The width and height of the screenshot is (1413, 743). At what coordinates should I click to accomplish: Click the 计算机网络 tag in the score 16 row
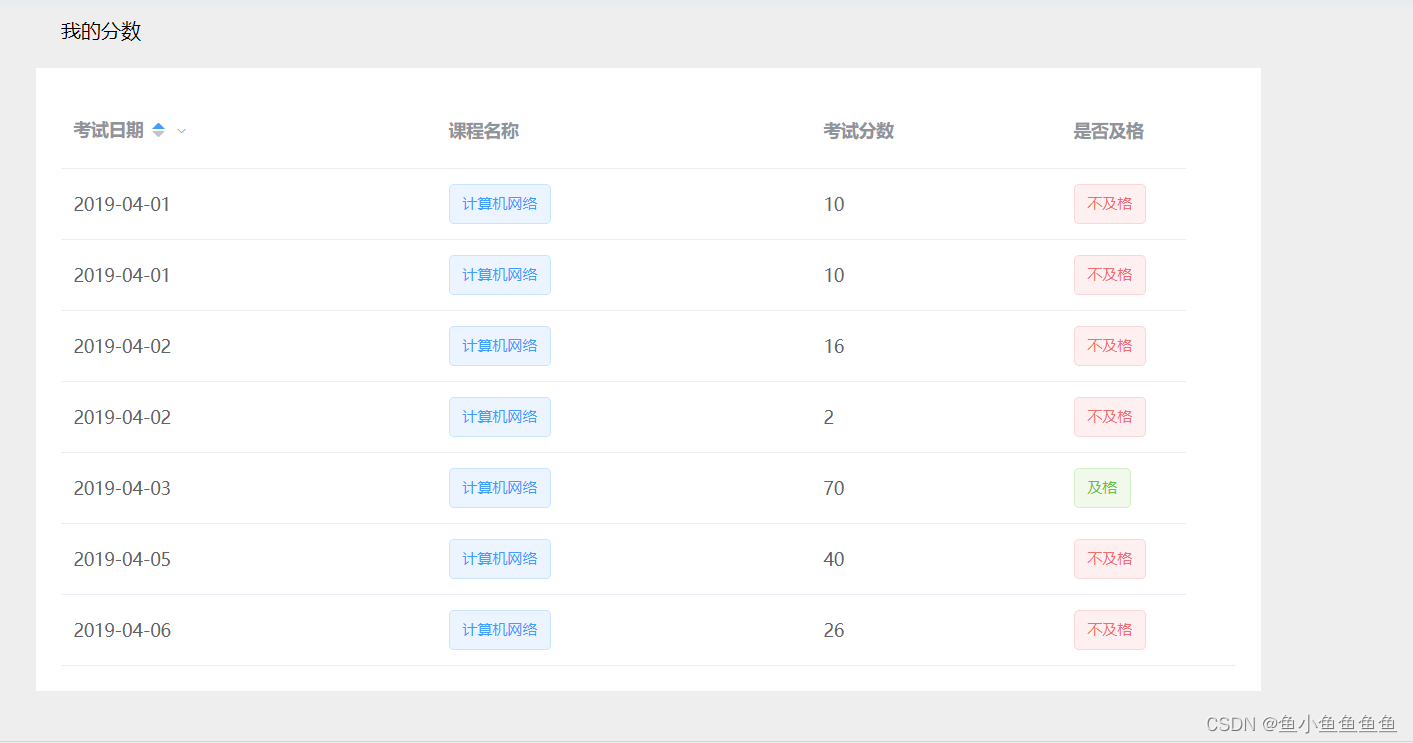click(x=500, y=346)
